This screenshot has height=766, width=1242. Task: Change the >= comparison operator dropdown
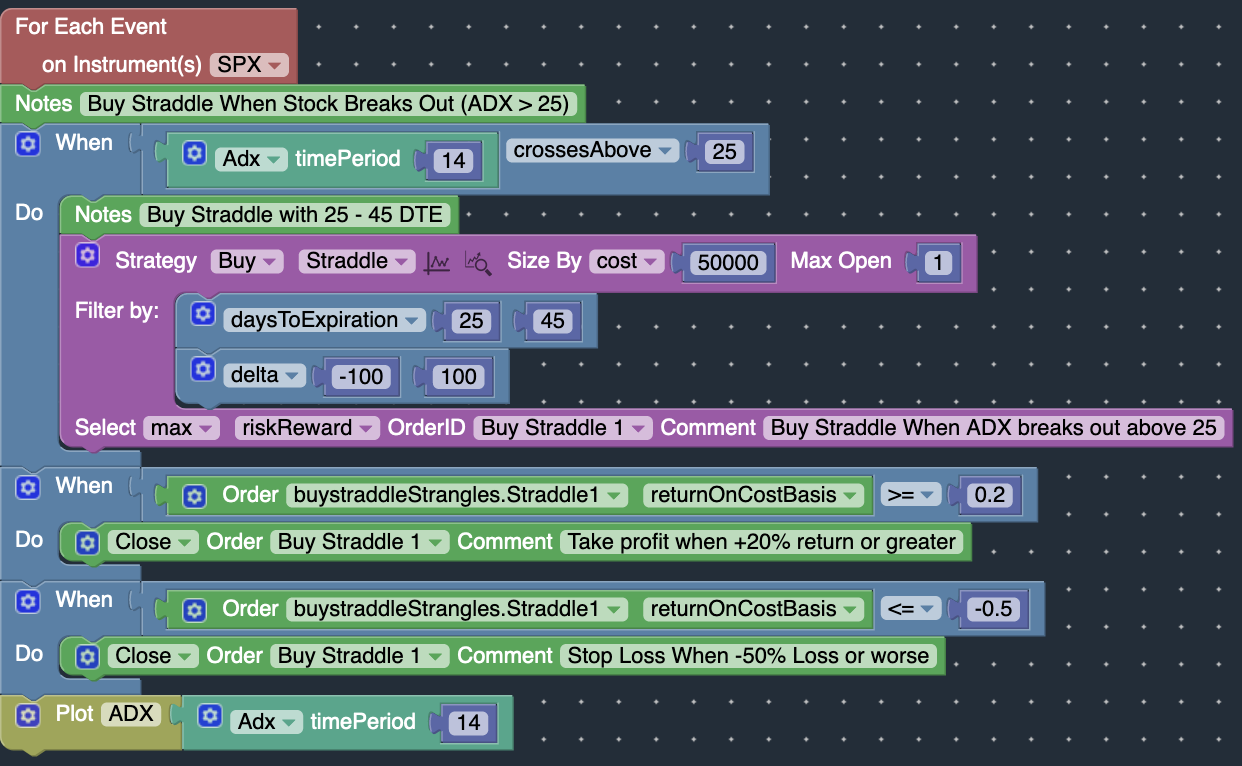click(x=911, y=495)
